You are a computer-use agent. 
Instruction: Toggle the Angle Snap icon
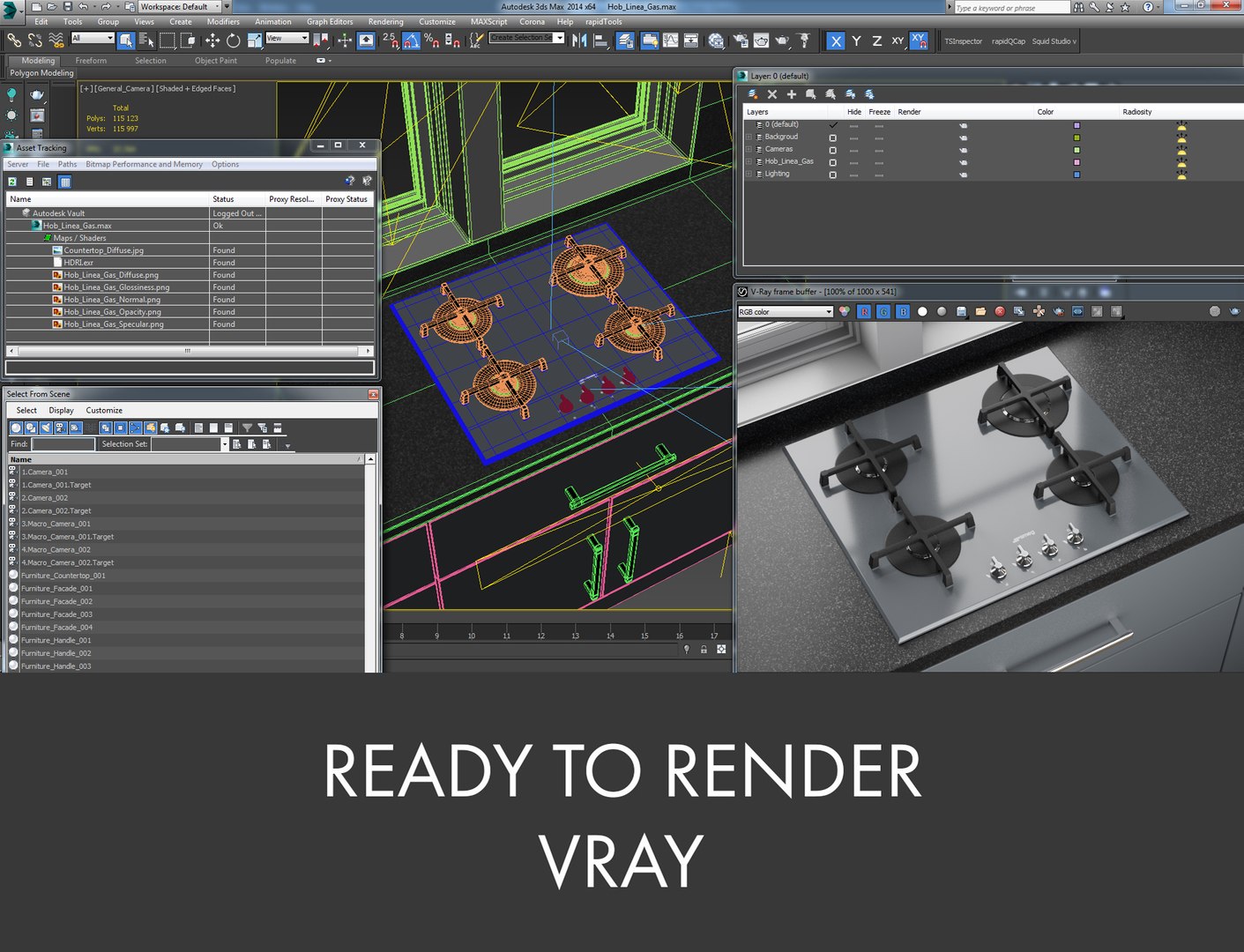(411, 40)
